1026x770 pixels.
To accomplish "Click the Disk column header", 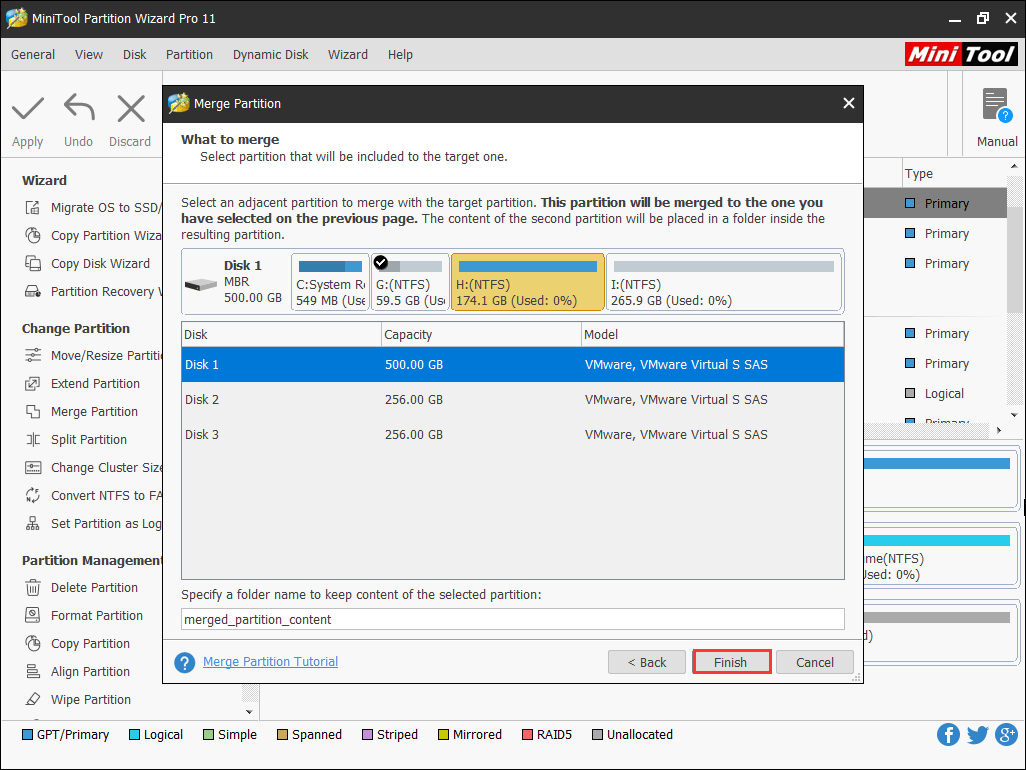I will [x=281, y=334].
